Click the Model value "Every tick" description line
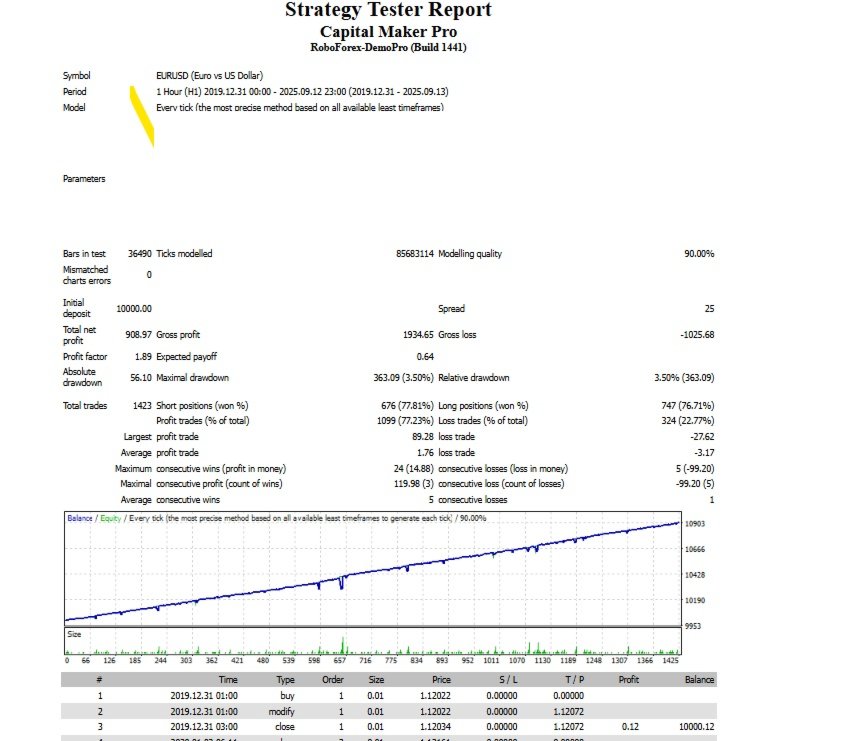Viewport: 861px width, 741px height. click(300, 108)
